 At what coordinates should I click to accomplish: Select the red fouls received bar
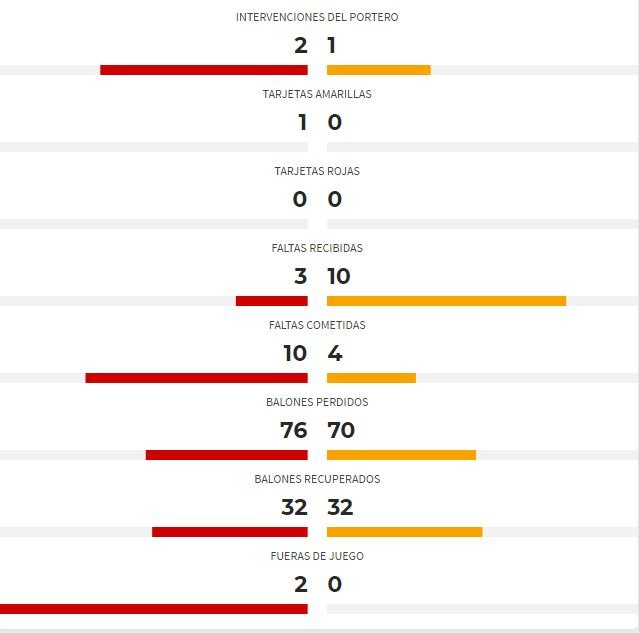point(272,301)
